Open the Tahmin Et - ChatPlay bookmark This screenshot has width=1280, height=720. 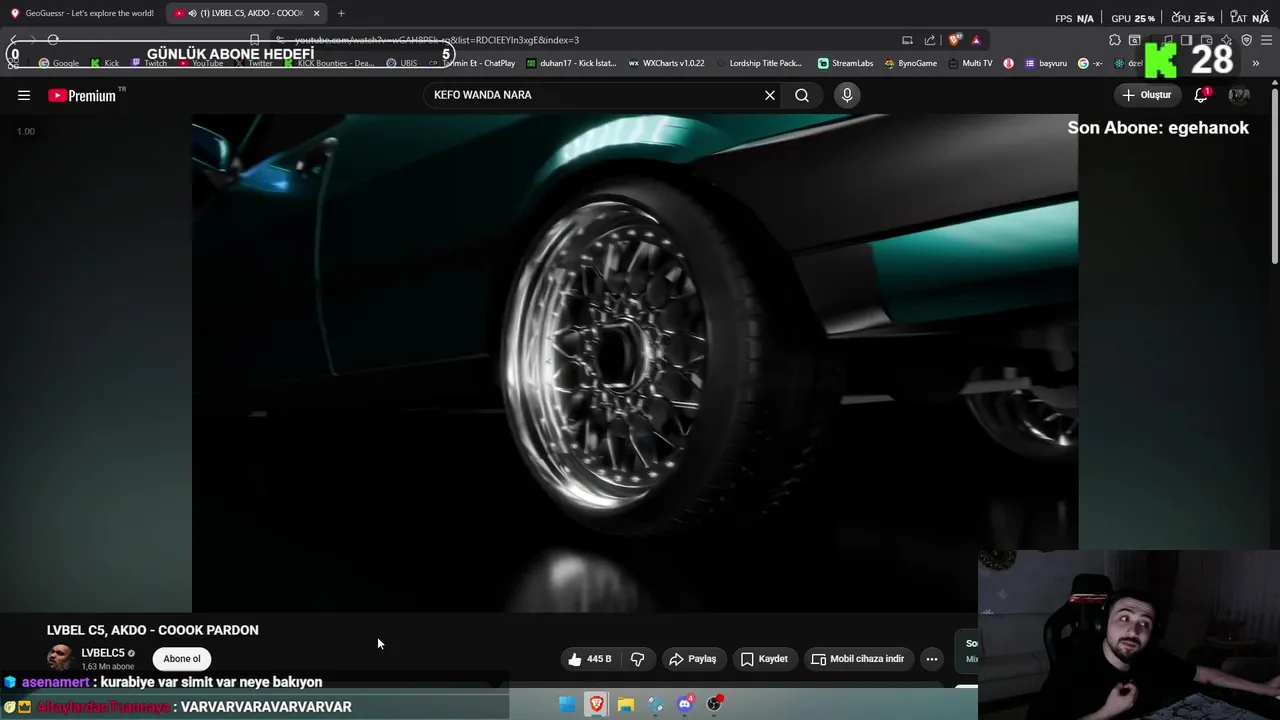[472, 63]
